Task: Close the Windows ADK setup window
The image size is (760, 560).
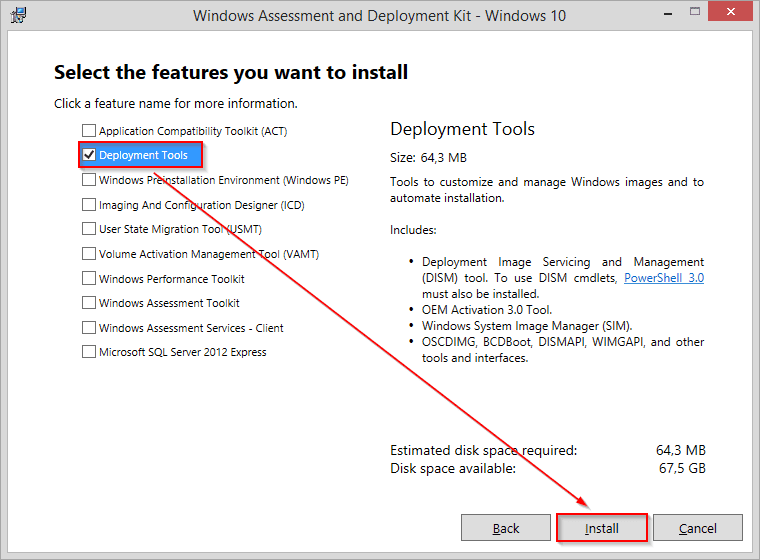Action: tap(730, 11)
